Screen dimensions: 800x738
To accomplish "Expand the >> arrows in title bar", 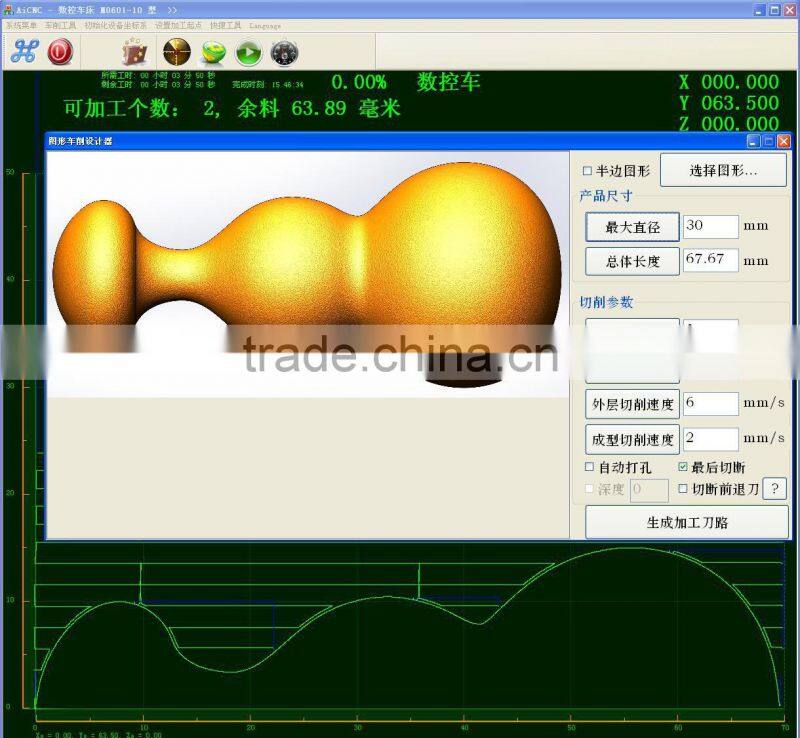I will tap(172, 9).
